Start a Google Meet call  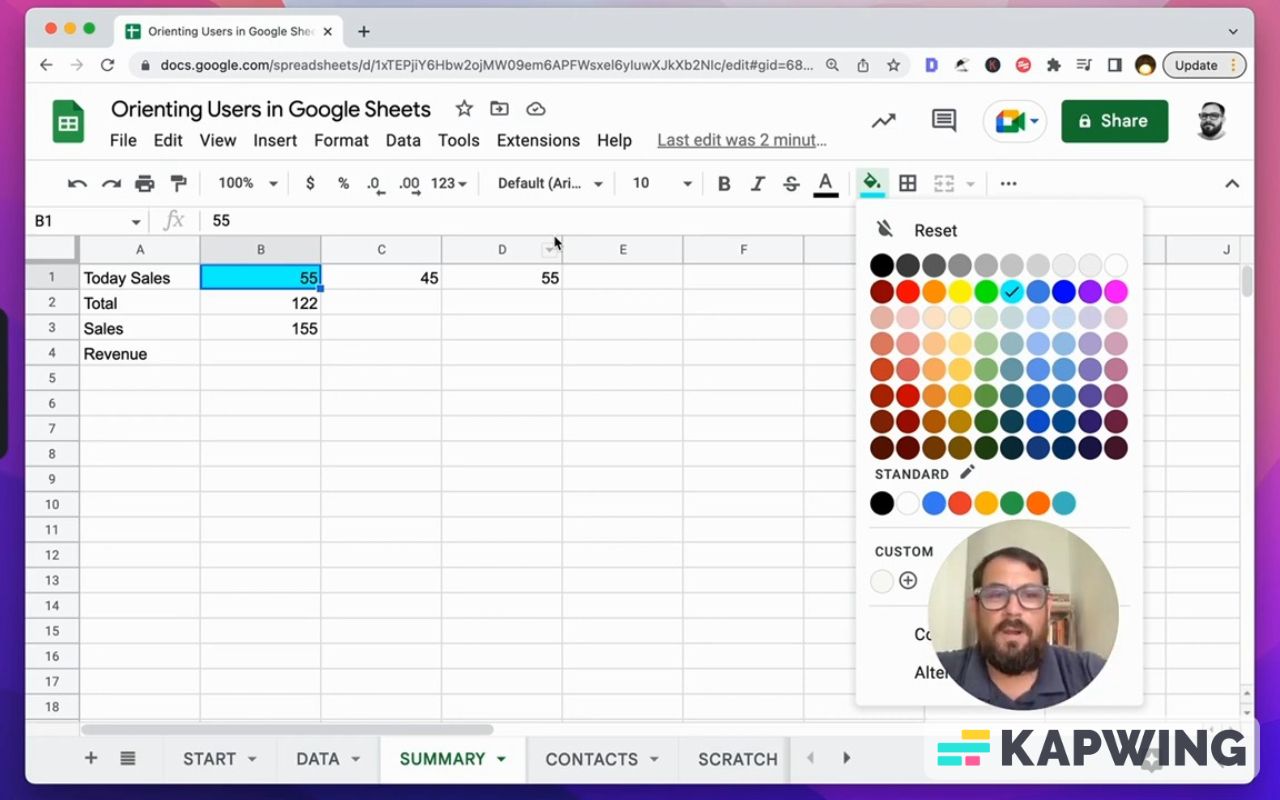pyautogui.click(x=1015, y=121)
